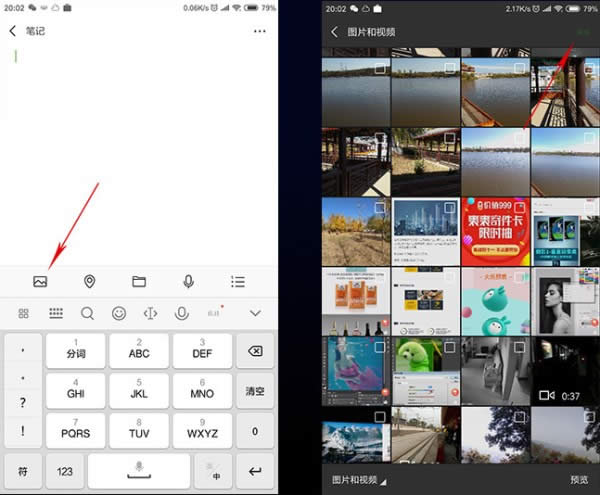Tap the keyboard voice input icon
Image resolution: width=600 pixels, height=495 pixels.
(182, 313)
